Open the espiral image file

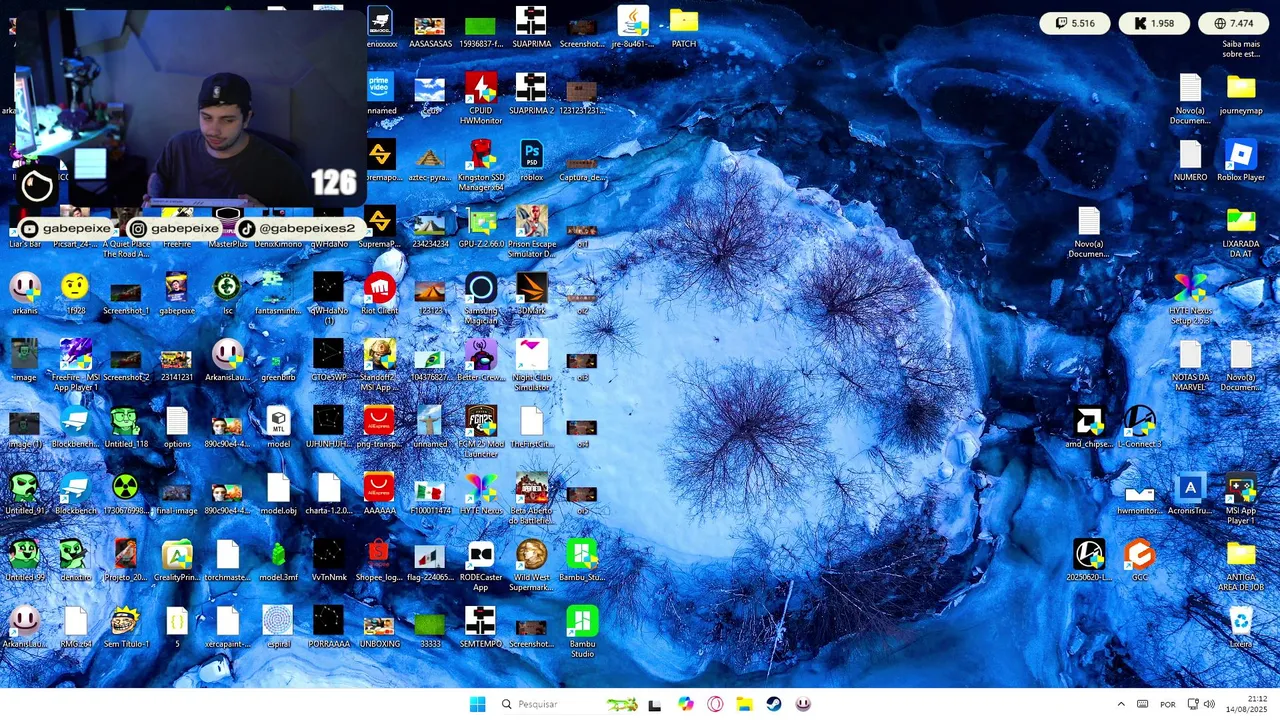point(278,627)
